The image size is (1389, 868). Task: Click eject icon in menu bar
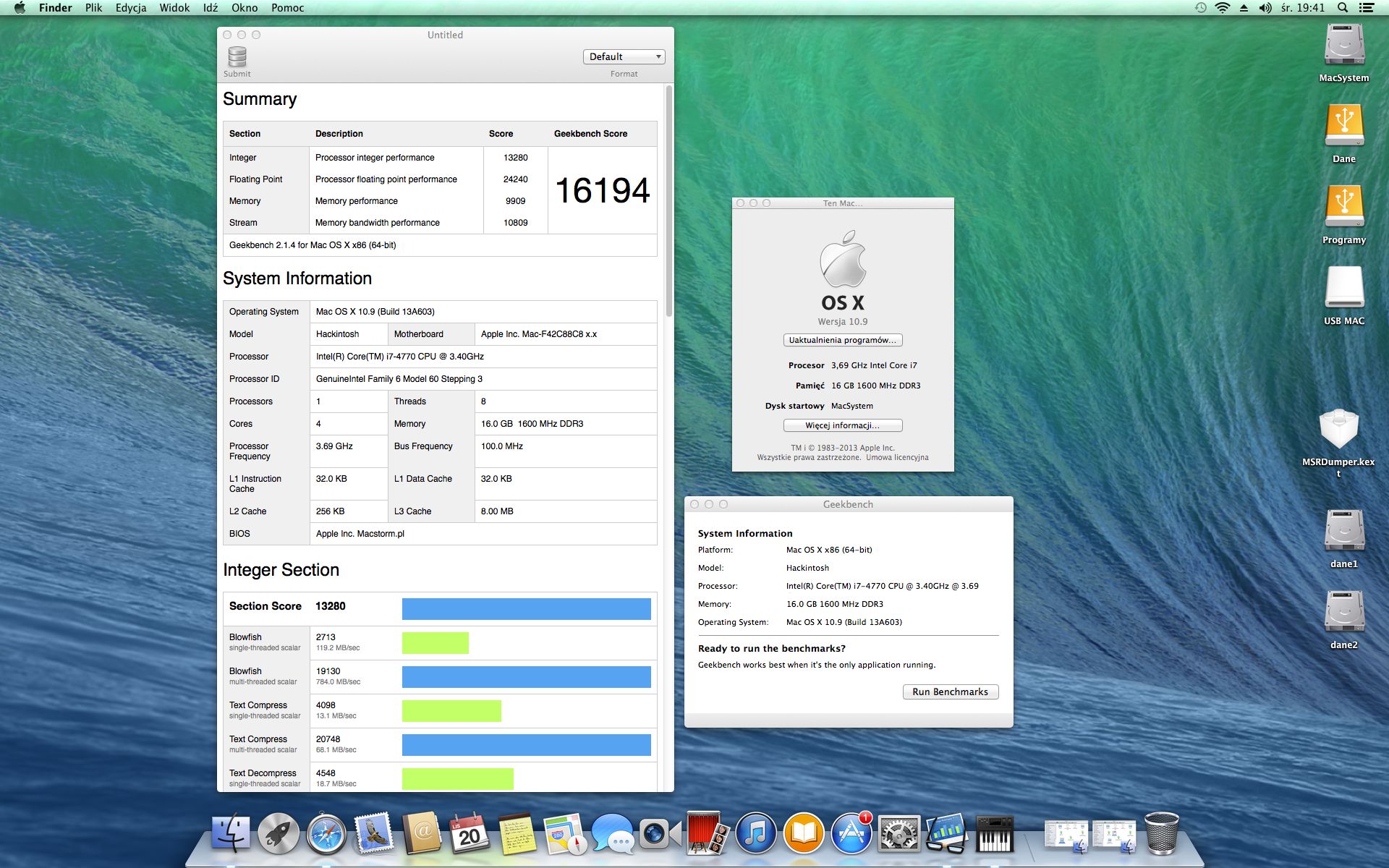[1244, 8]
